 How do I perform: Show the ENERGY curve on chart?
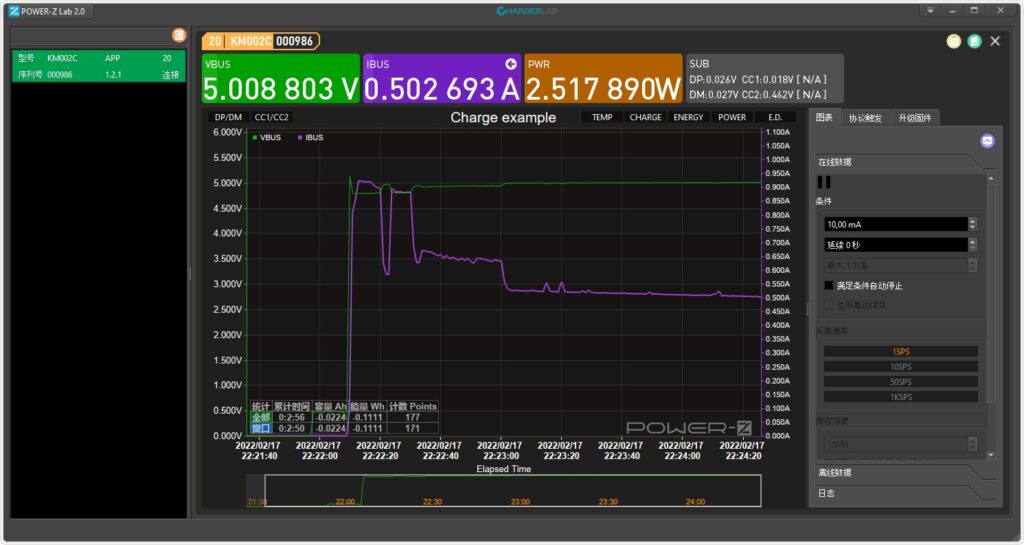pyautogui.click(x=688, y=117)
